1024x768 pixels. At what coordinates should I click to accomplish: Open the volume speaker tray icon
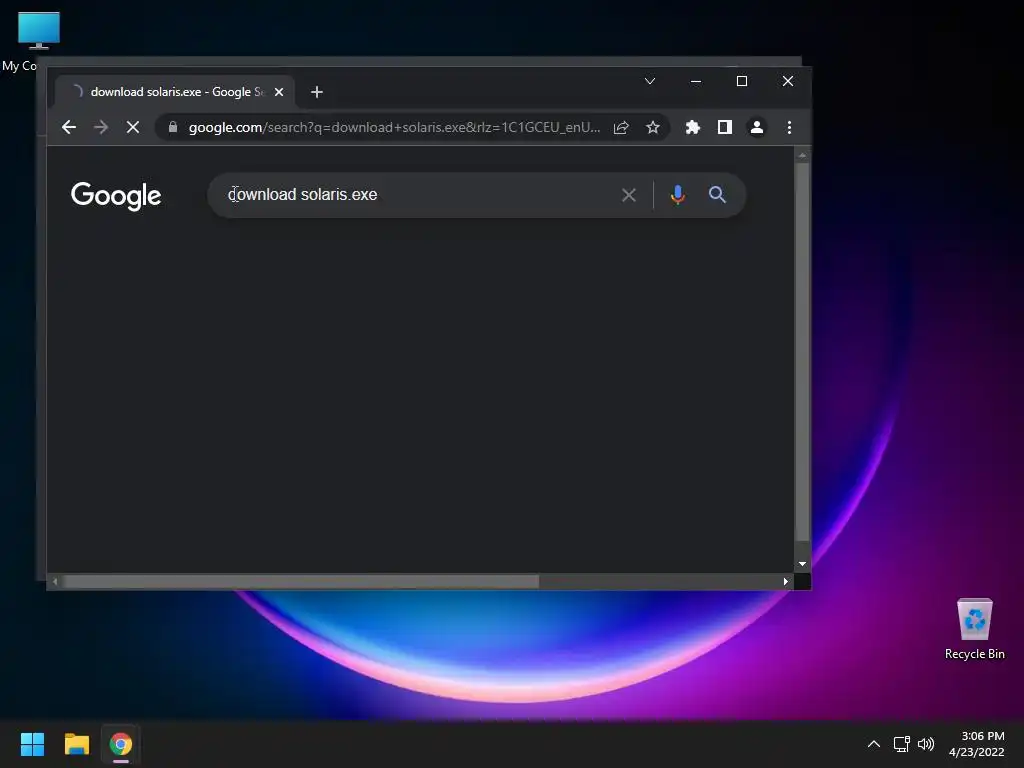click(926, 744)
